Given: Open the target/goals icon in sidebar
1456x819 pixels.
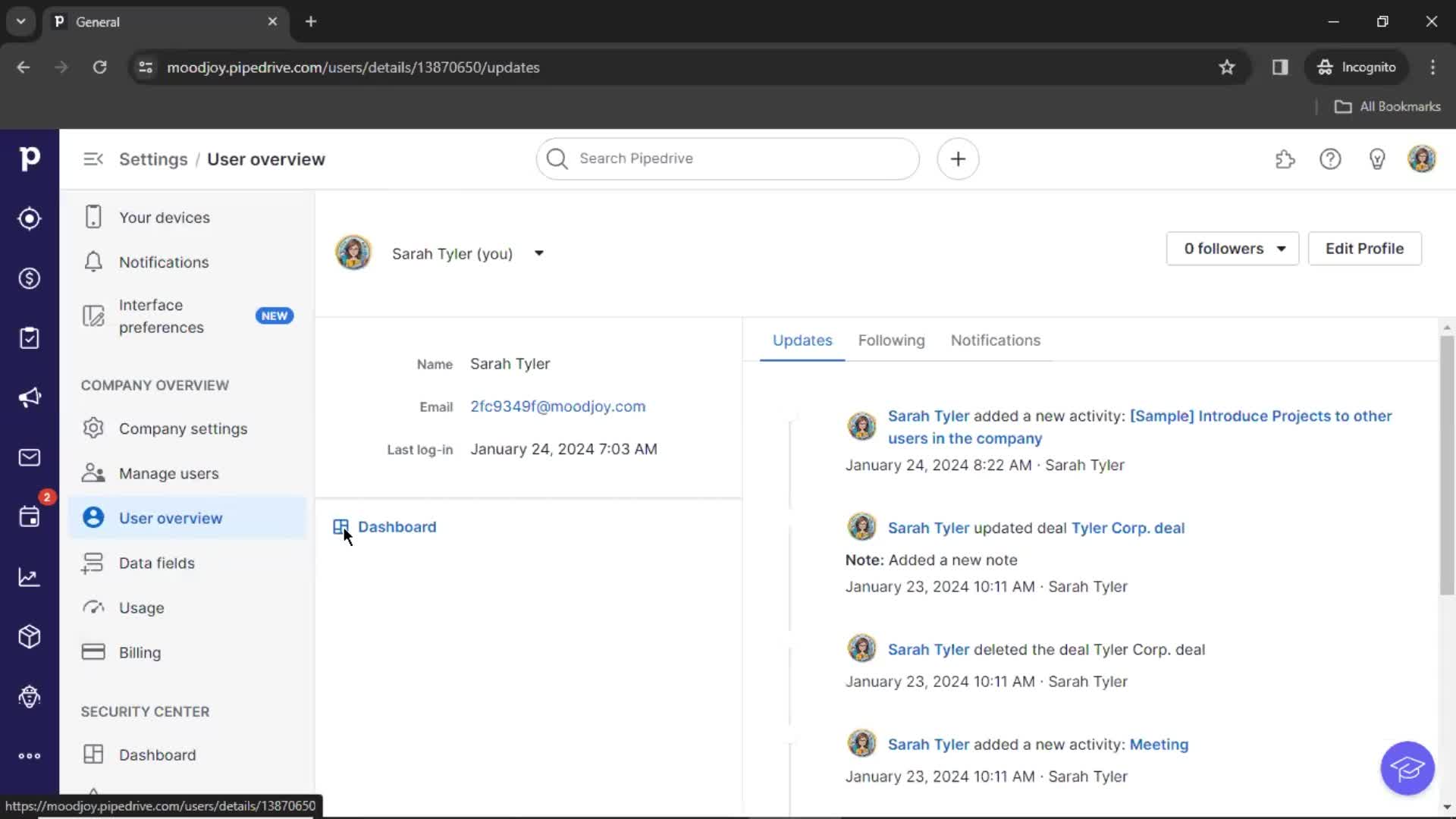Looking at the screenshot, I should point(30,218).
